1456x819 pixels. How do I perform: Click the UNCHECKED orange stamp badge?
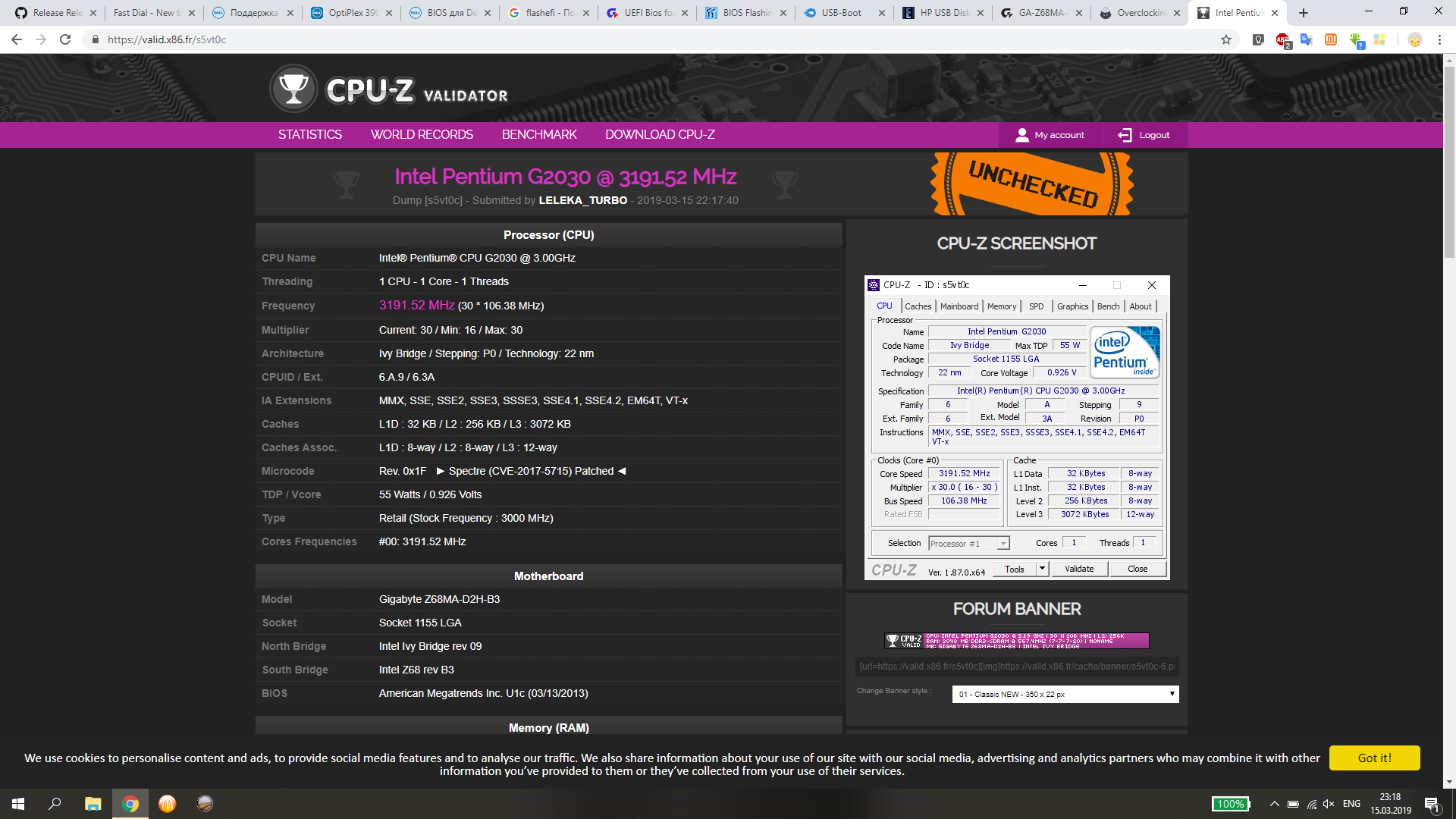[x=1032, y=184]
